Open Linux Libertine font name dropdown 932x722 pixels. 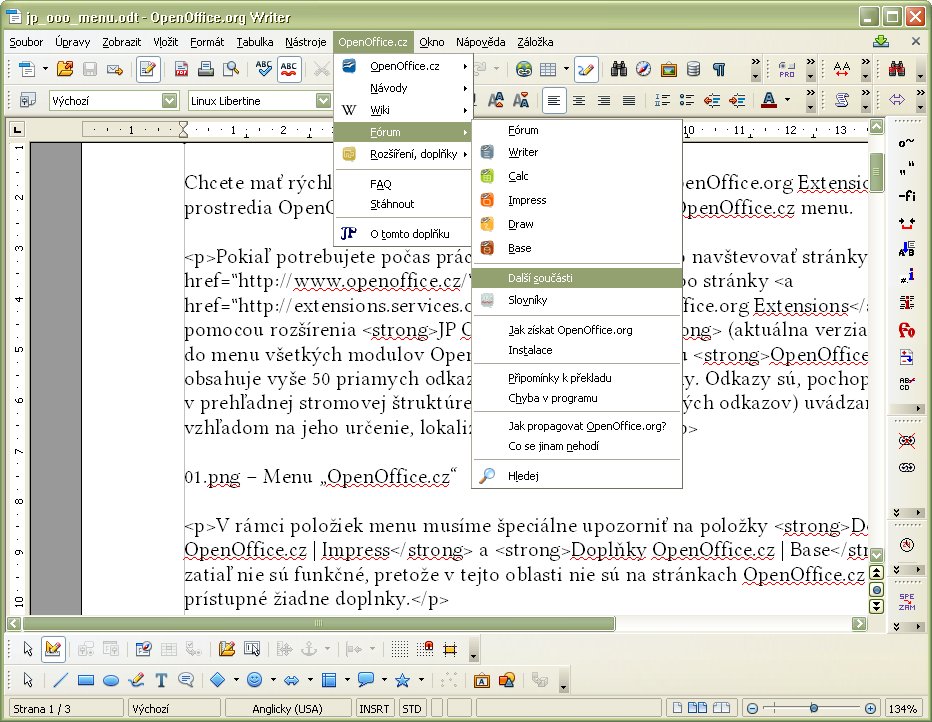(323, 100)
